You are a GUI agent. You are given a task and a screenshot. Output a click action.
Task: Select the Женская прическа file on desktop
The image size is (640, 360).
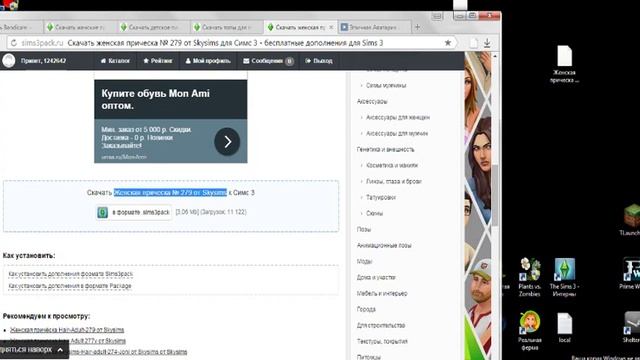click(564, 64)
